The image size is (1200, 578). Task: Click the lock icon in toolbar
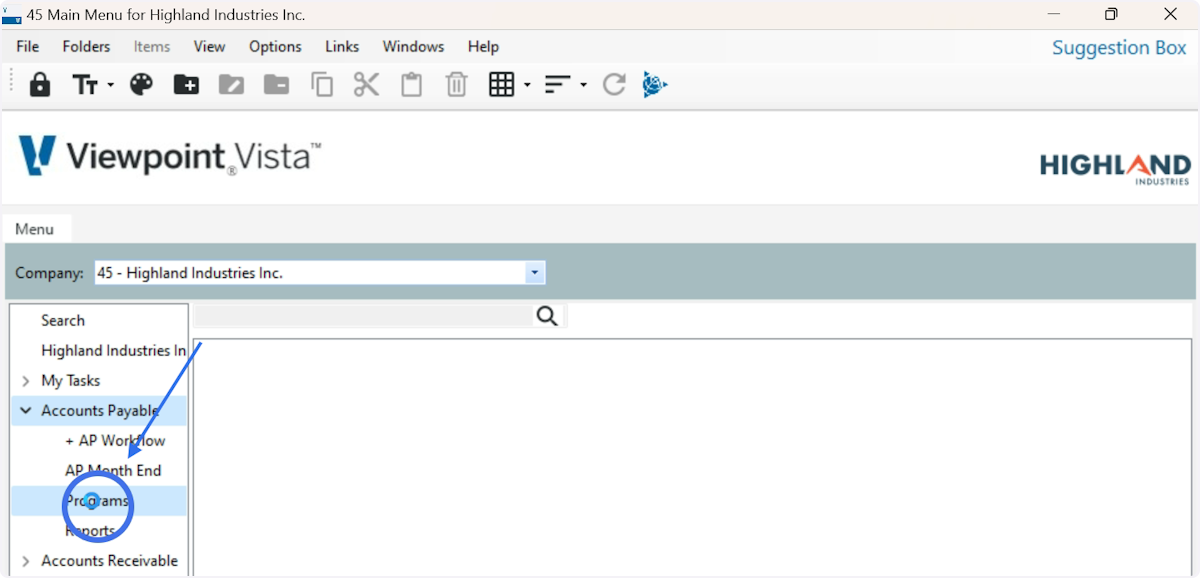40,85
